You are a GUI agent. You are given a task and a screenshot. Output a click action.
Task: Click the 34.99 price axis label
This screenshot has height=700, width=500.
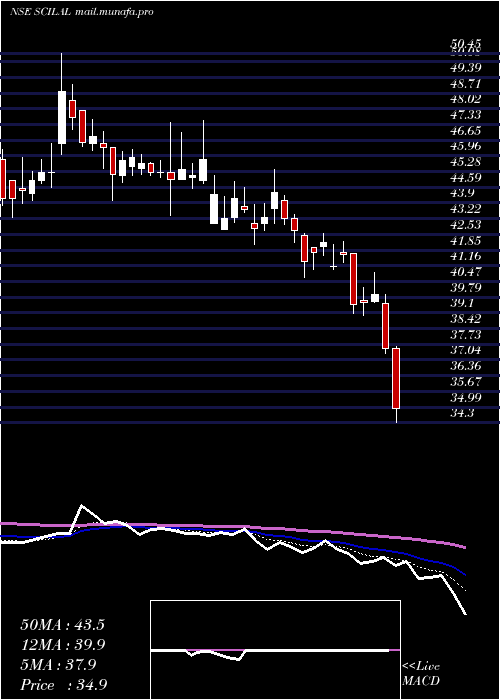(466, 397)
